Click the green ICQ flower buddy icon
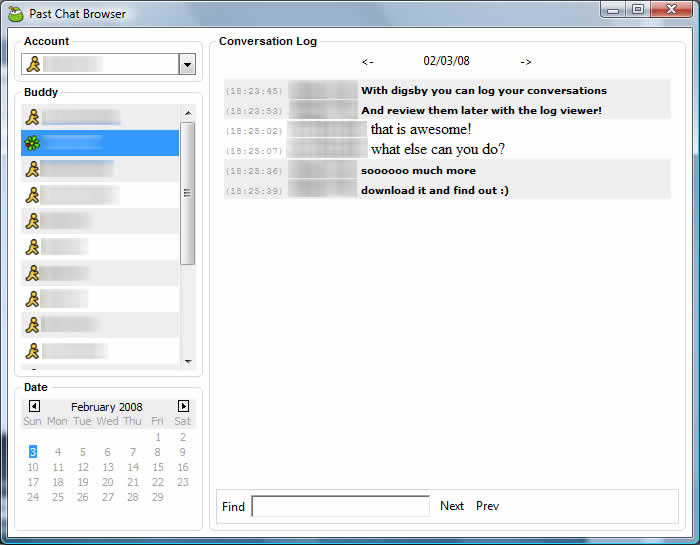Image resolution: width=700 pixels, height=545 pixels. [32, 143]
